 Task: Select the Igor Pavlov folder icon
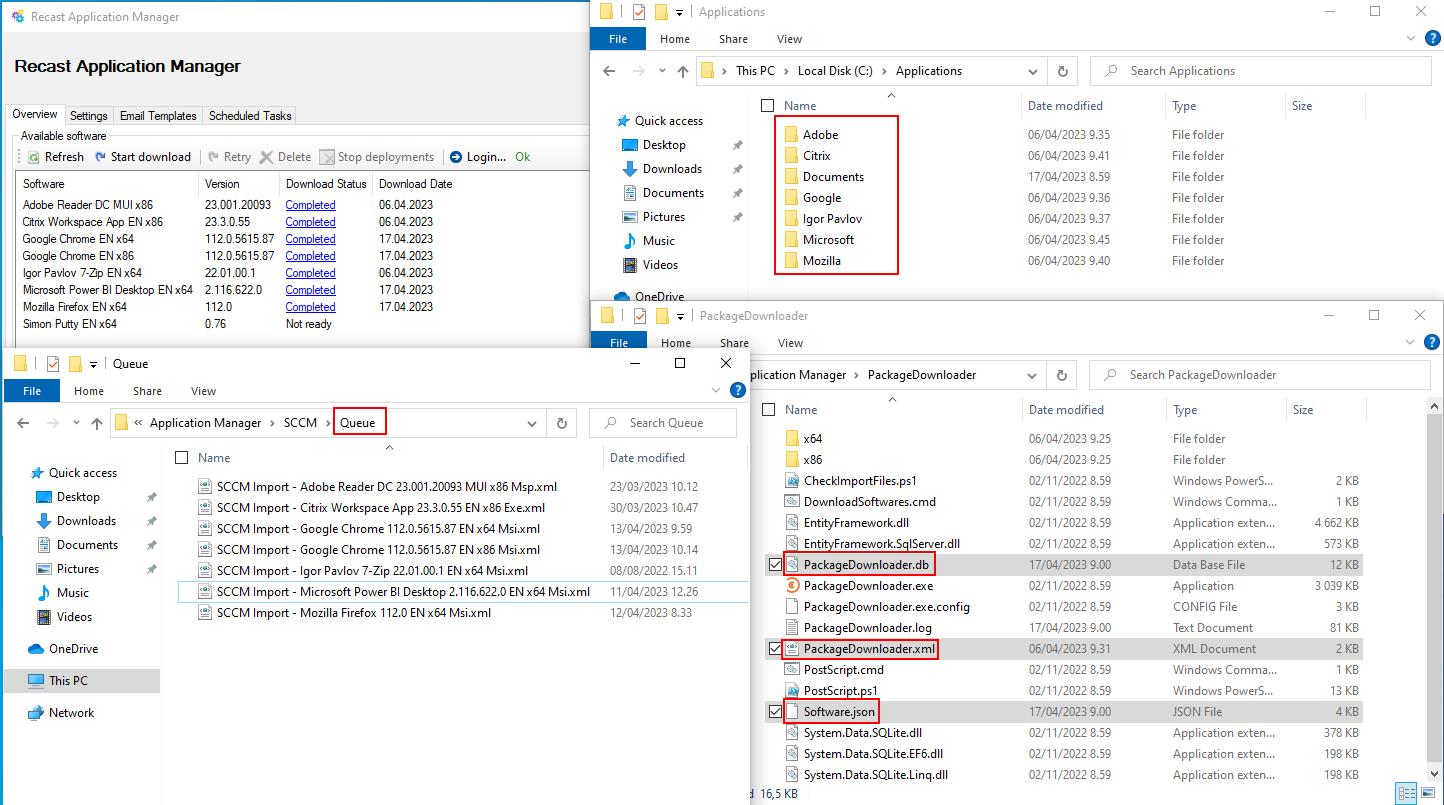coord(790,219)
